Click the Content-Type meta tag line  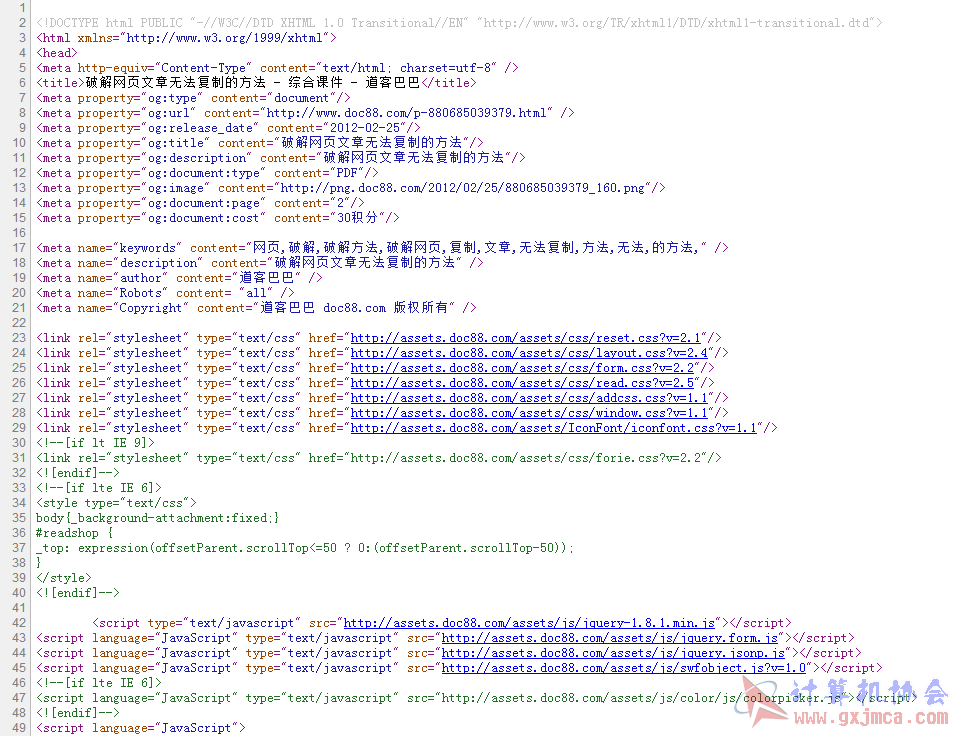point(277,68)
